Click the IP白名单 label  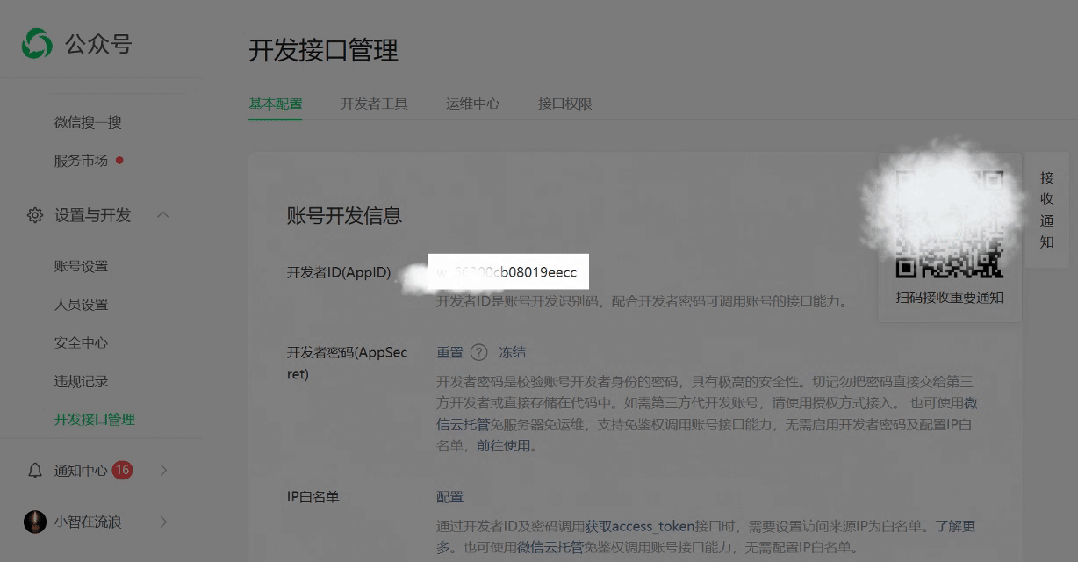[313, 497]
